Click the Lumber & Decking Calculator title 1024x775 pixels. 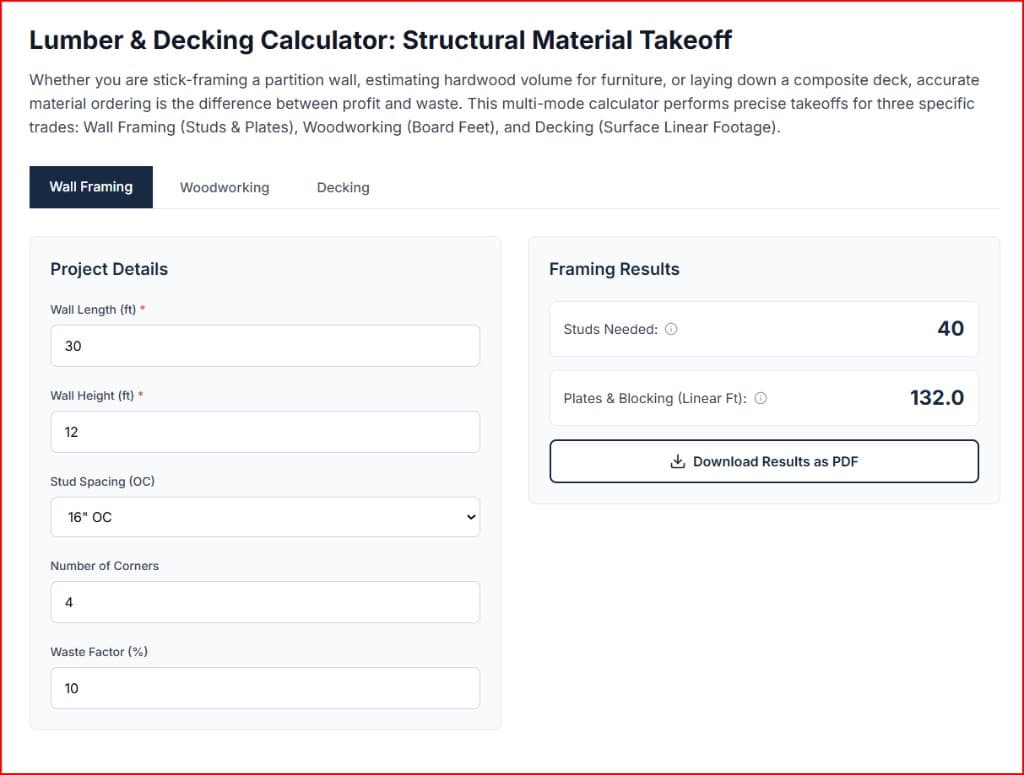click(x=381, y=40)
